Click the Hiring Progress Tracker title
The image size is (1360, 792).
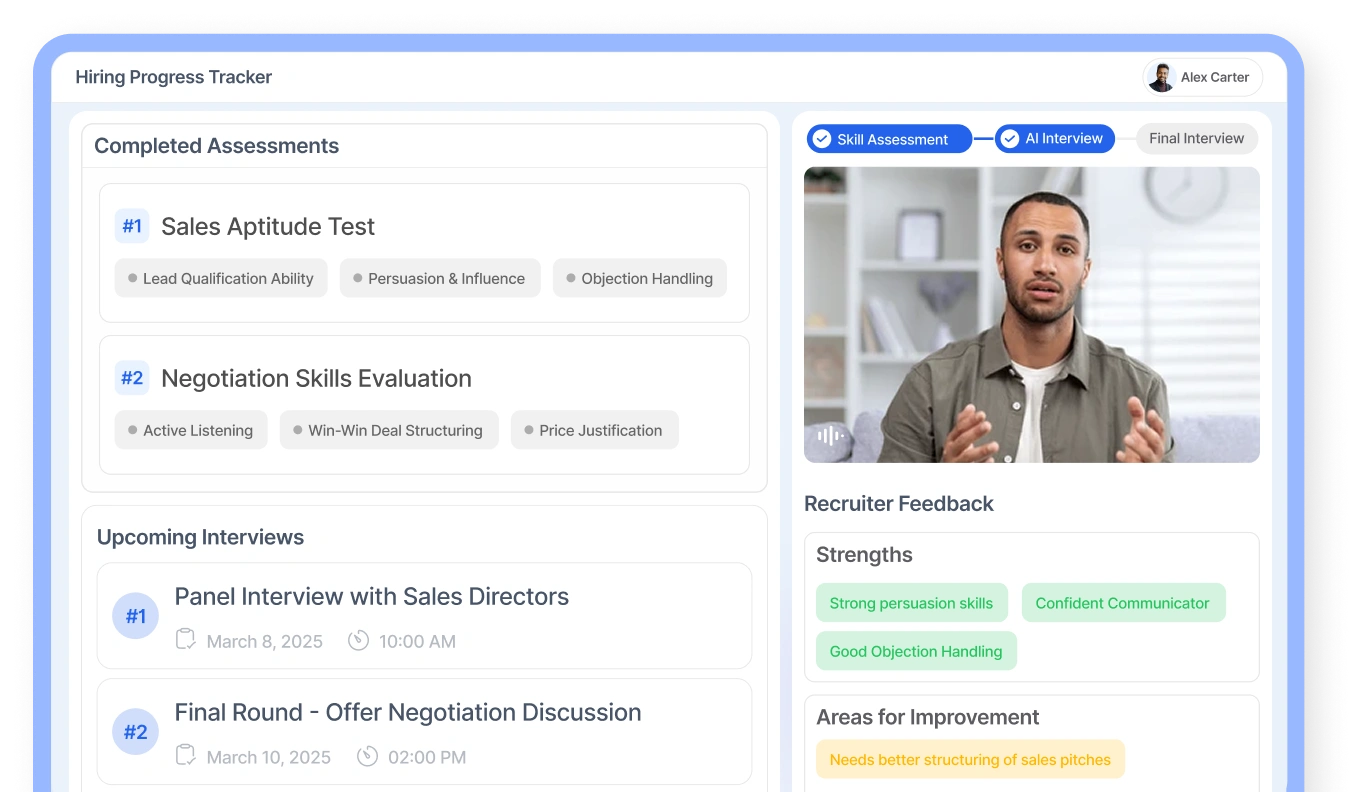(174, 77)
